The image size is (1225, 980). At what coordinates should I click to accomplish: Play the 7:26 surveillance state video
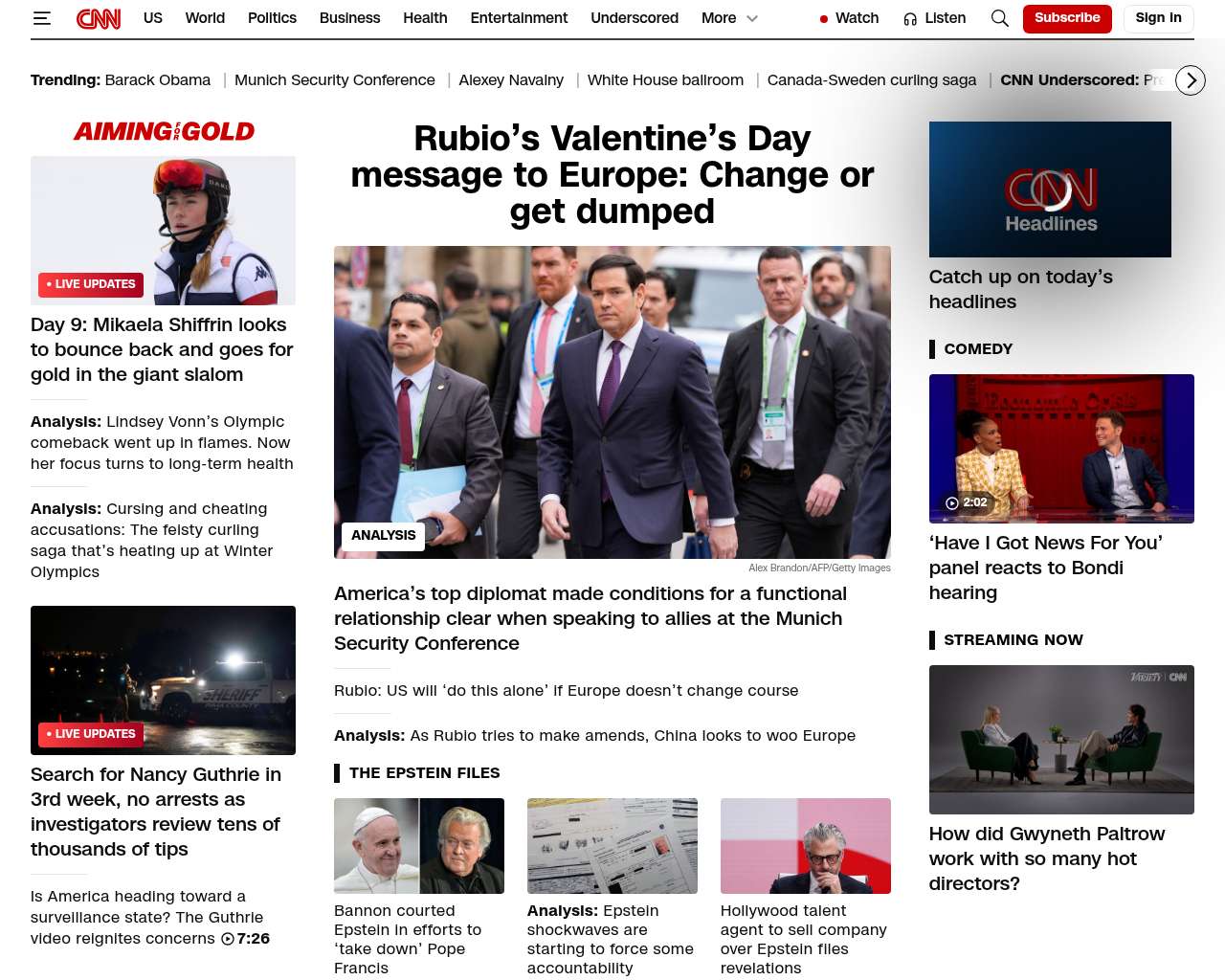pyautogui.click(x=228, y=939)
